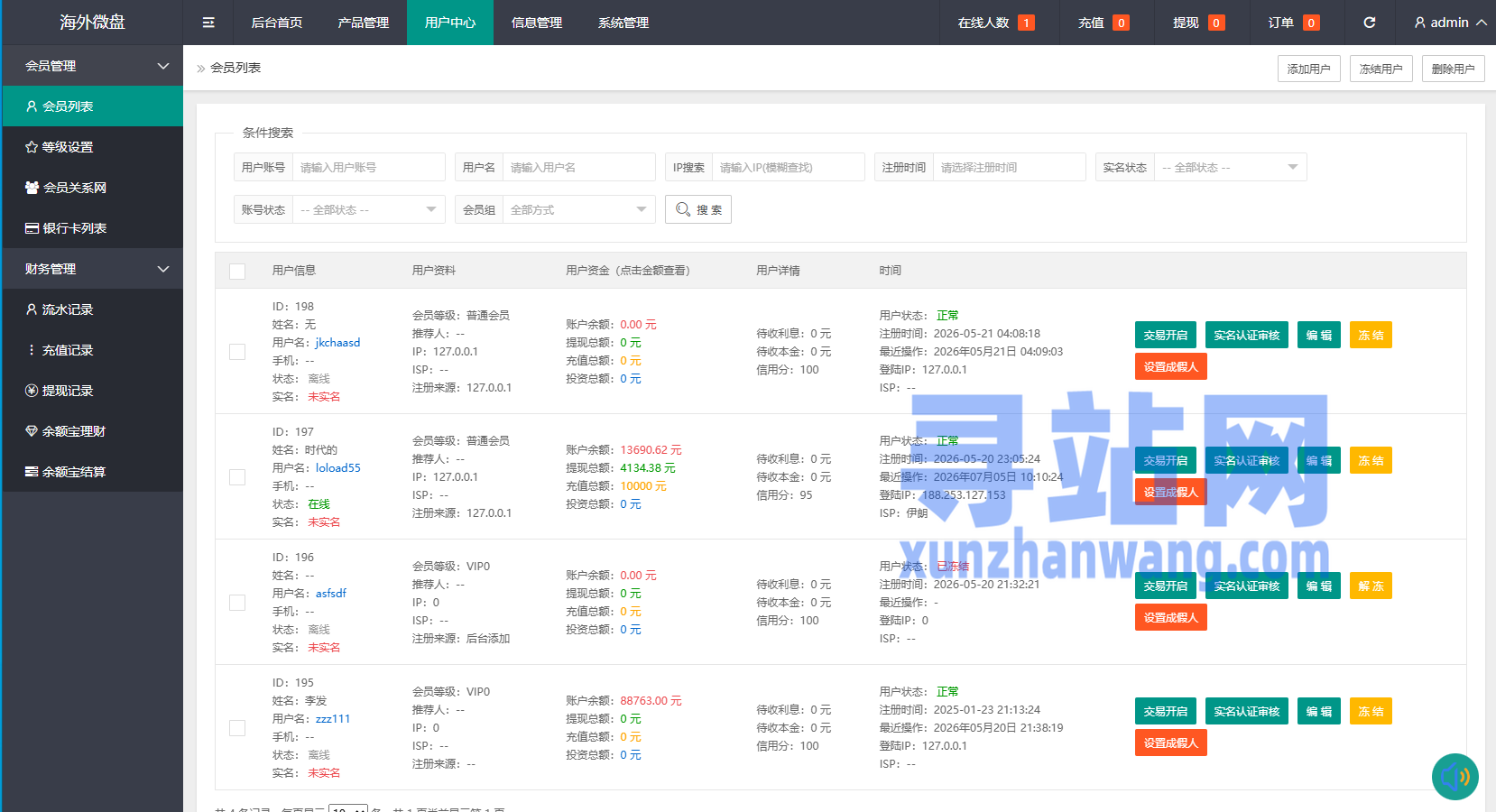Click the card icon for 银行卡列表
The width and height of the screenshot is (1496, 812).
click(32, 228)
